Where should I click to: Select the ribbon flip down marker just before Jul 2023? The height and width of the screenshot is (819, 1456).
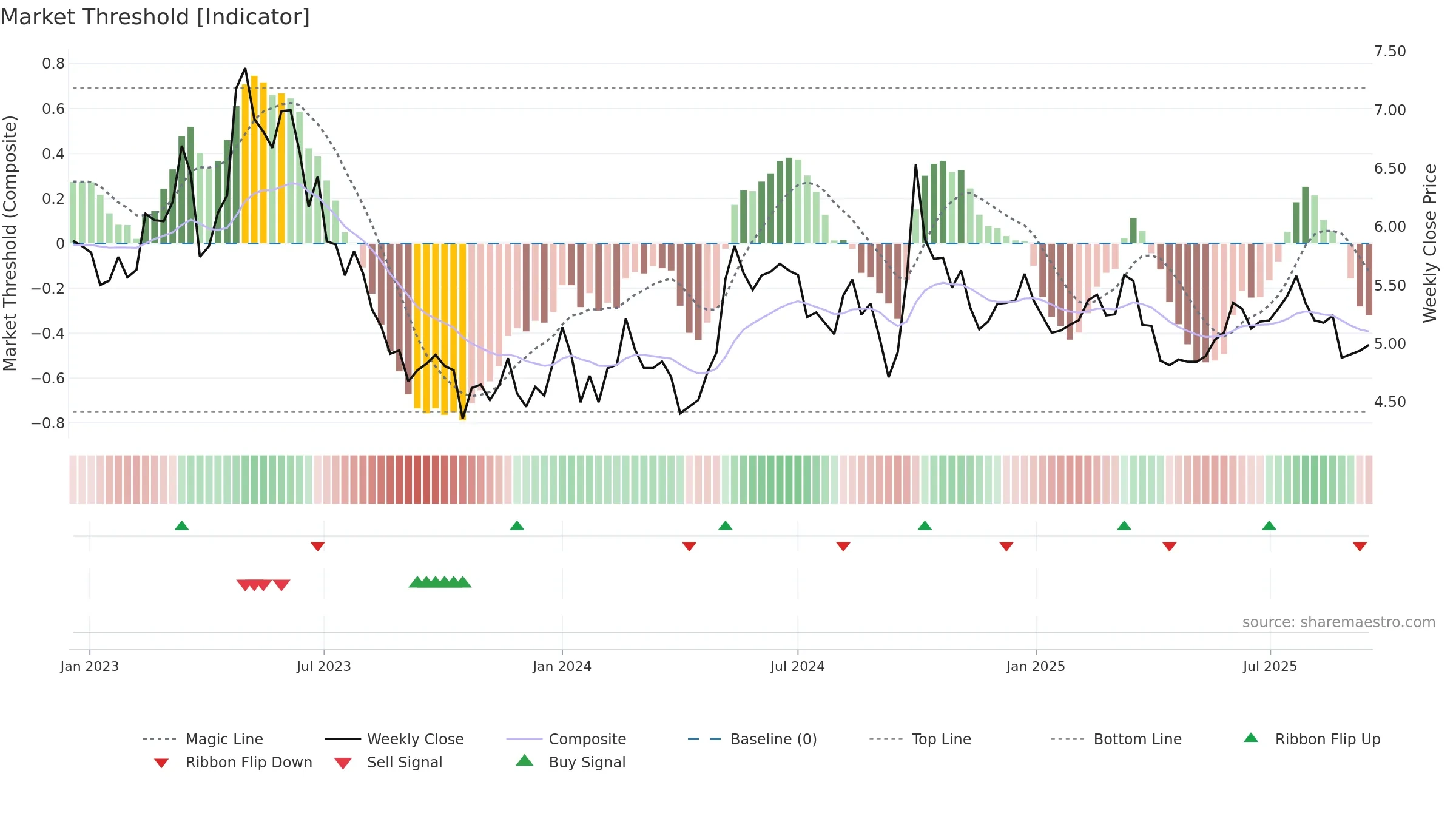[x=318, y=547]
